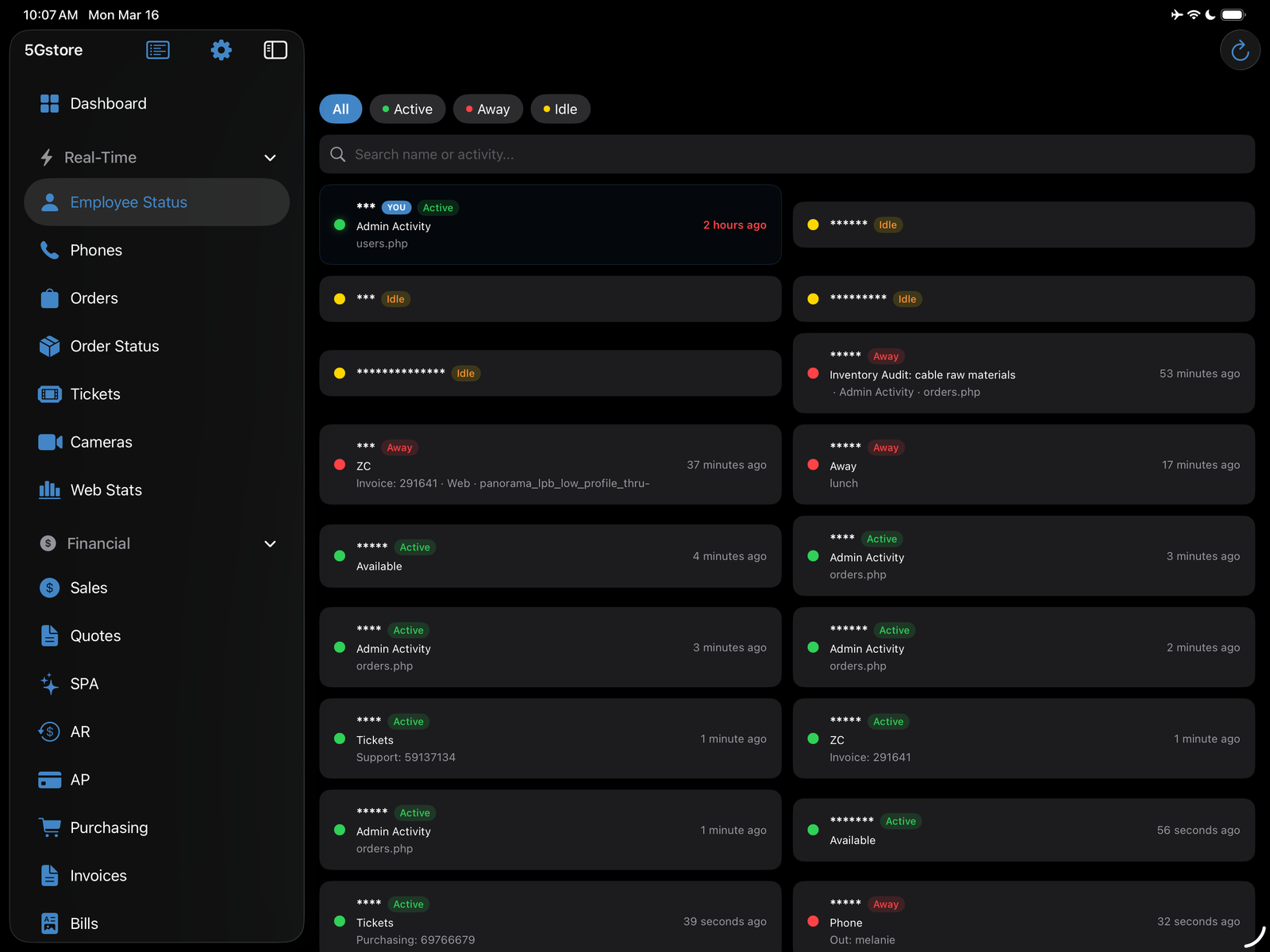Refresh the employee status list

click(1239, 49)
